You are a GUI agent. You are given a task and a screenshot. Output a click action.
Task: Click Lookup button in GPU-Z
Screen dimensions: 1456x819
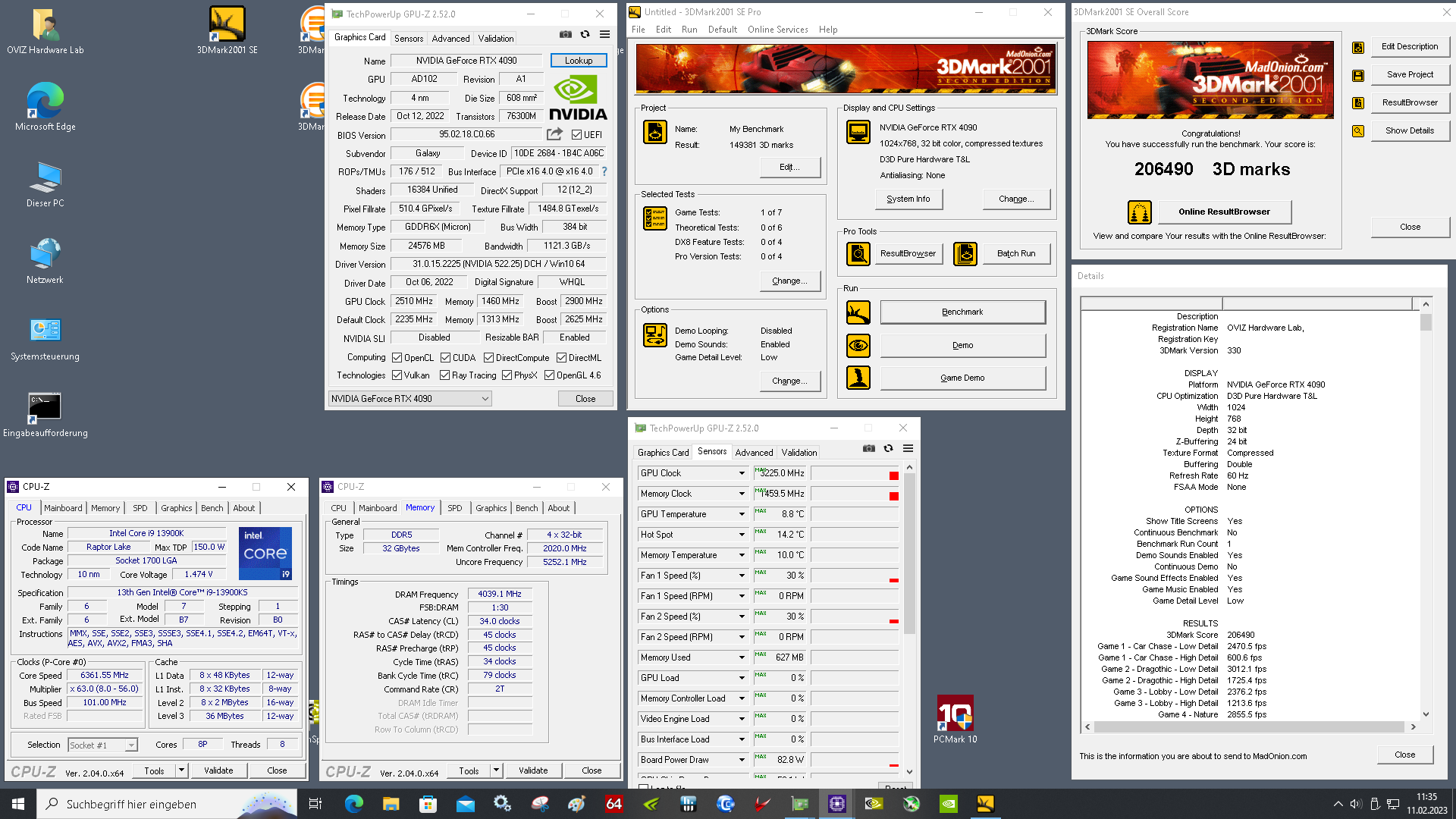click(579, 61)
